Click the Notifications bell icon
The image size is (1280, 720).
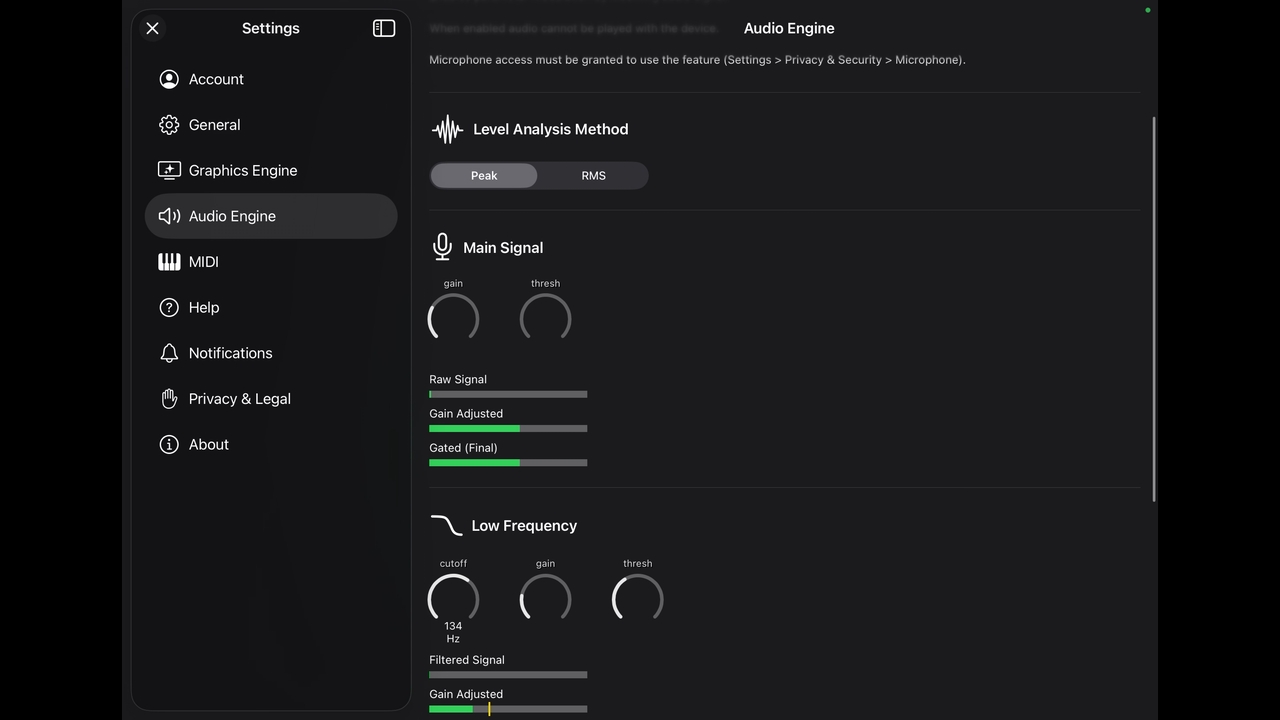coord(169,353)
